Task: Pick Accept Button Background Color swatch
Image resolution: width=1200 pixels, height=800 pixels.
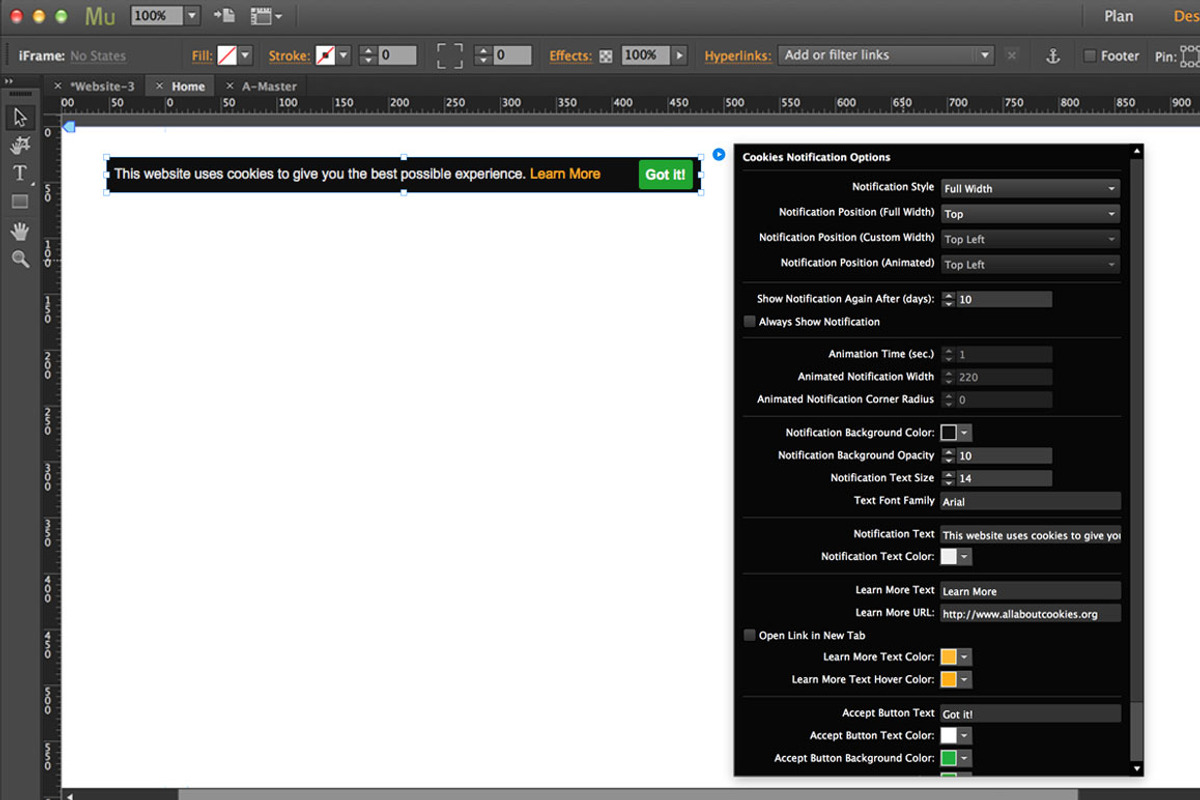Action: click(949, 758)
